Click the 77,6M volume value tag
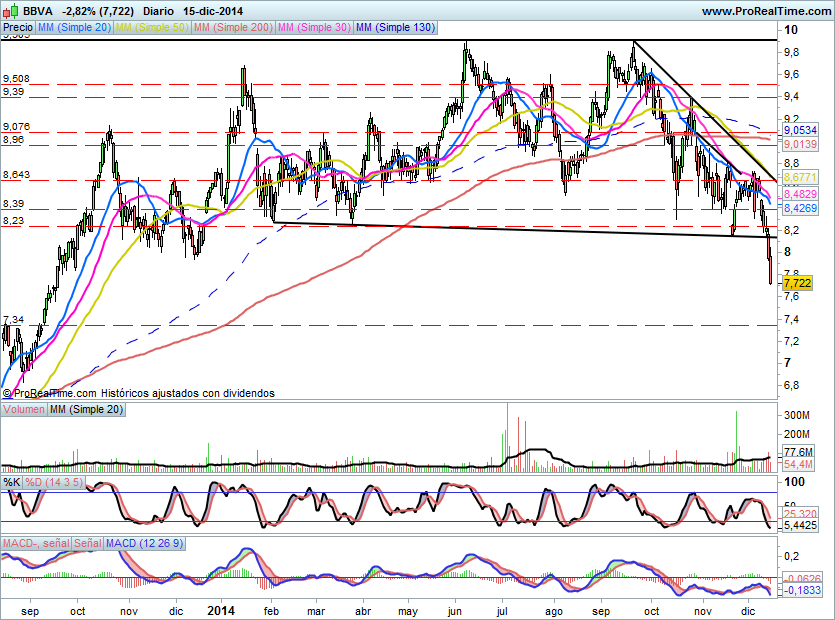 coord(798,452)
